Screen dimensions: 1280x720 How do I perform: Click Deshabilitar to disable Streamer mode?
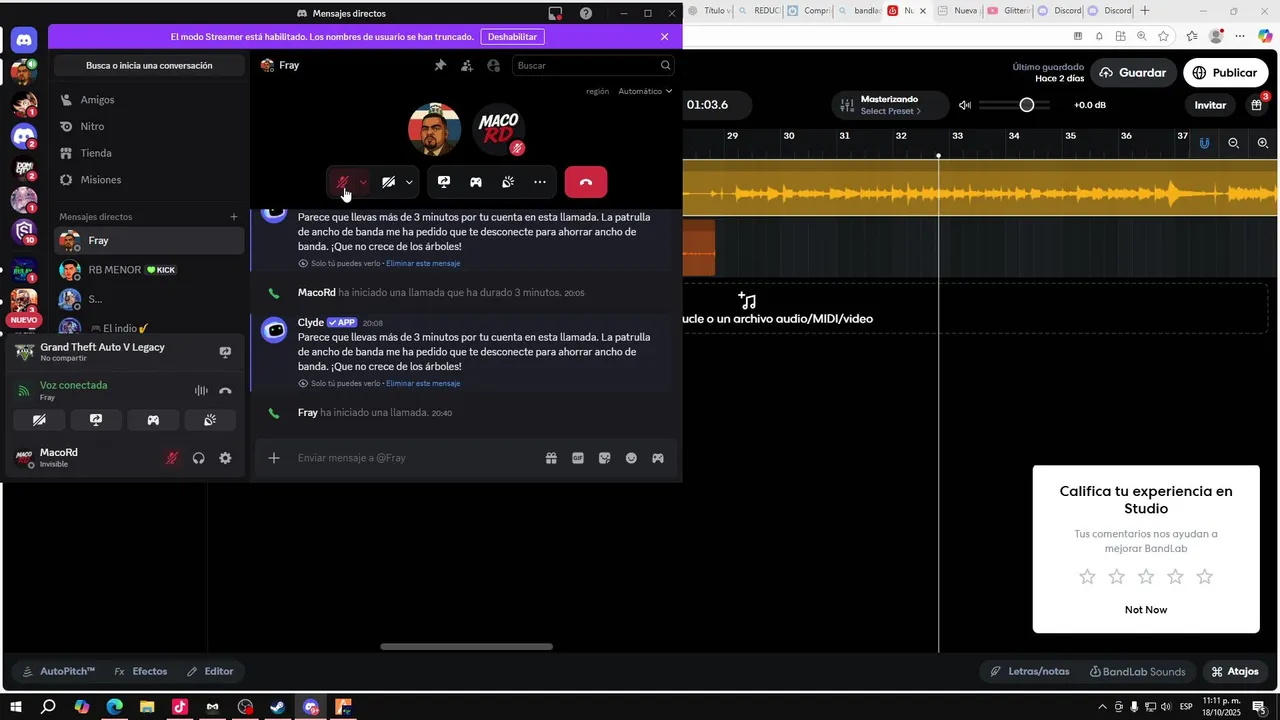512,37
